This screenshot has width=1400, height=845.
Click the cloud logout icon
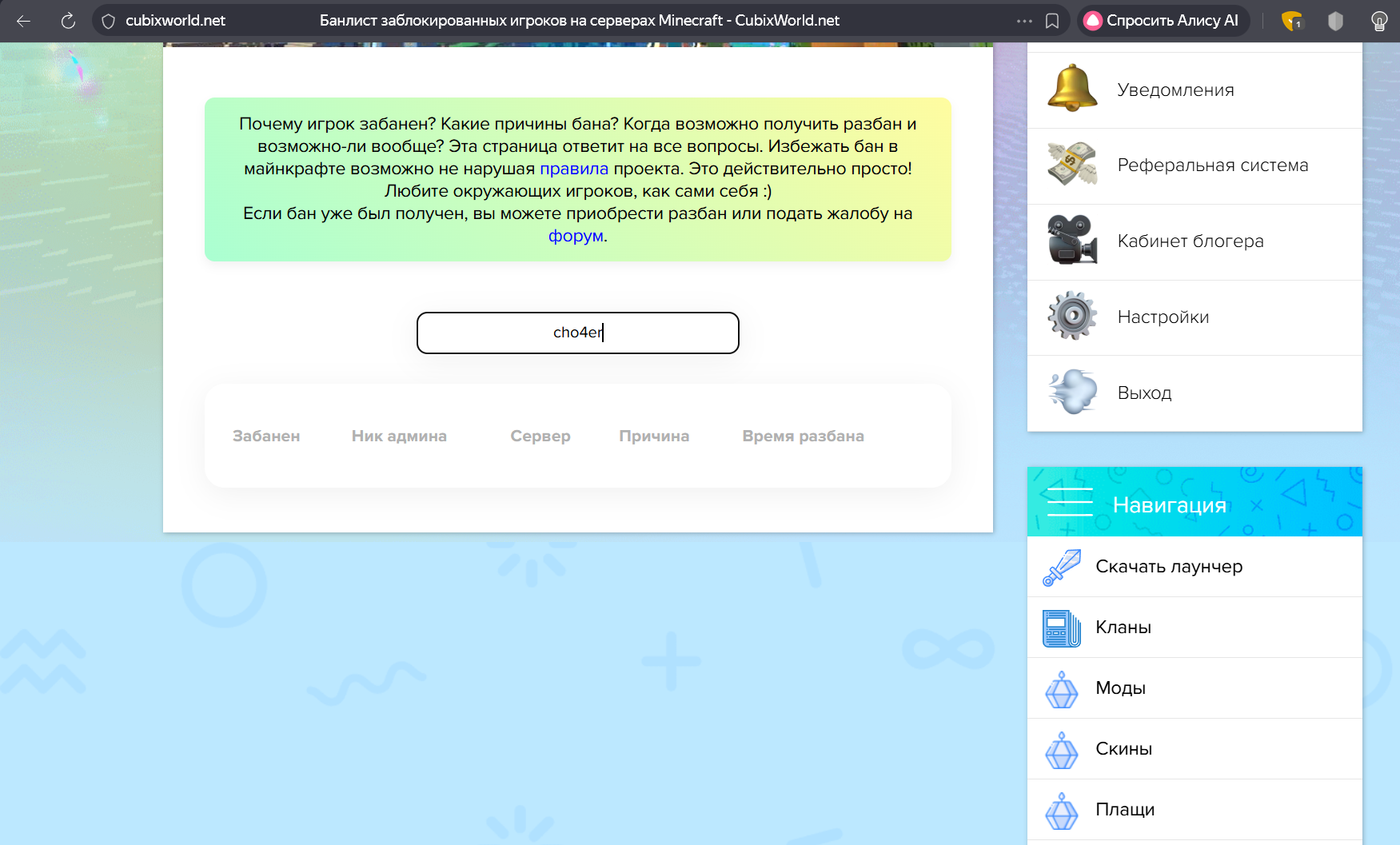point(1071,392)
